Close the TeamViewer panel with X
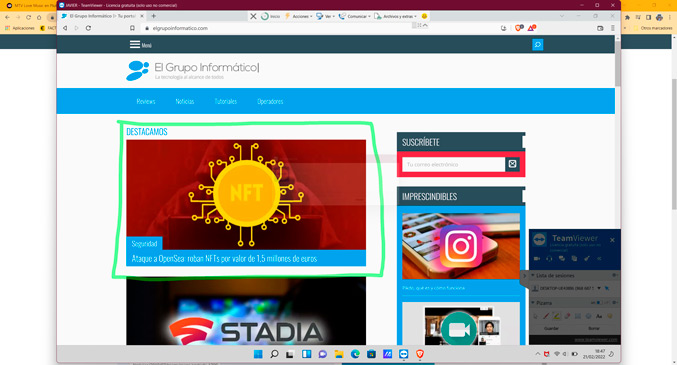This screenshot has width=677, height=365. point(612,240)
